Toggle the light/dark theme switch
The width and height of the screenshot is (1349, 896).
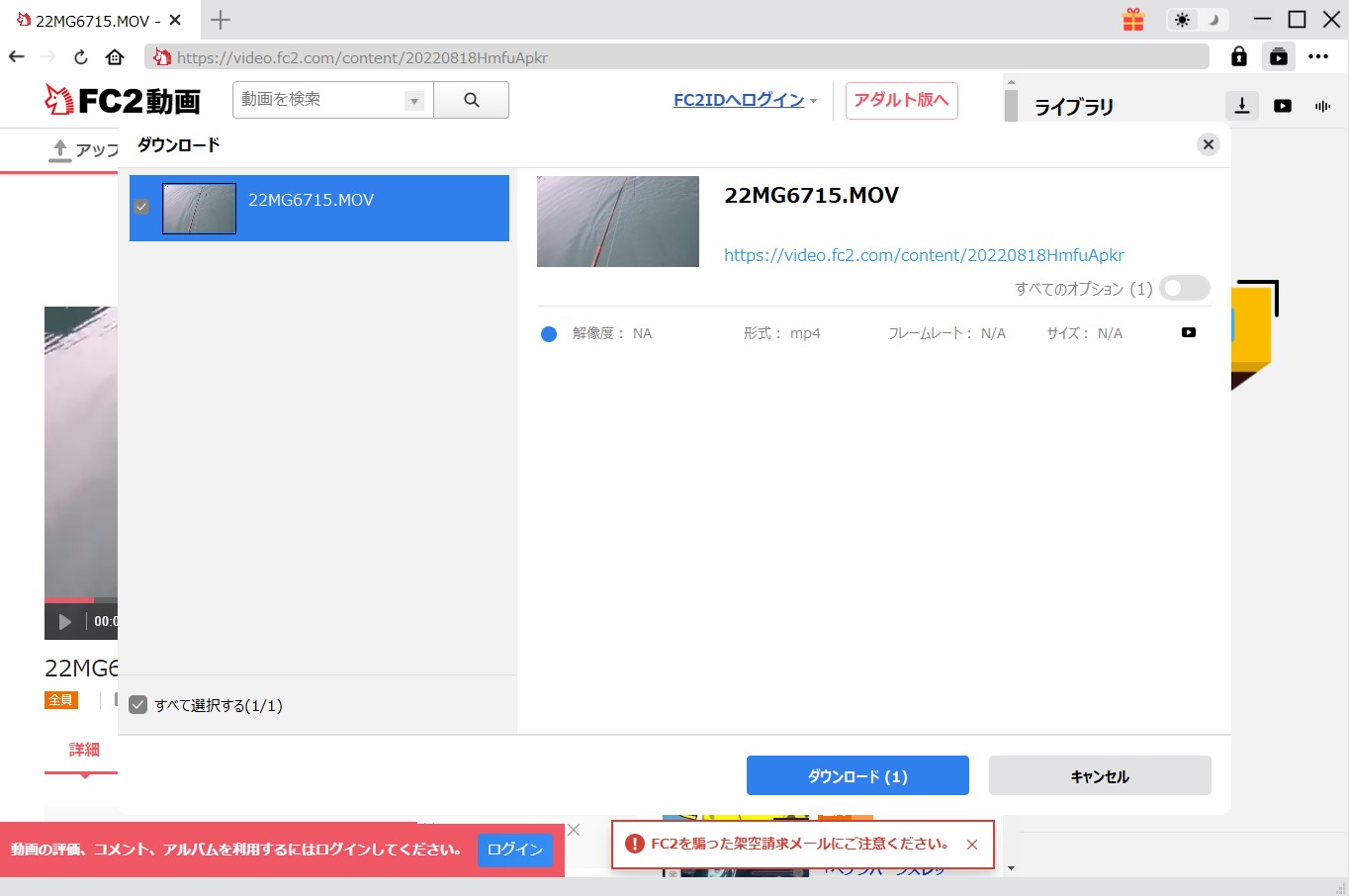coord(1197,20)
